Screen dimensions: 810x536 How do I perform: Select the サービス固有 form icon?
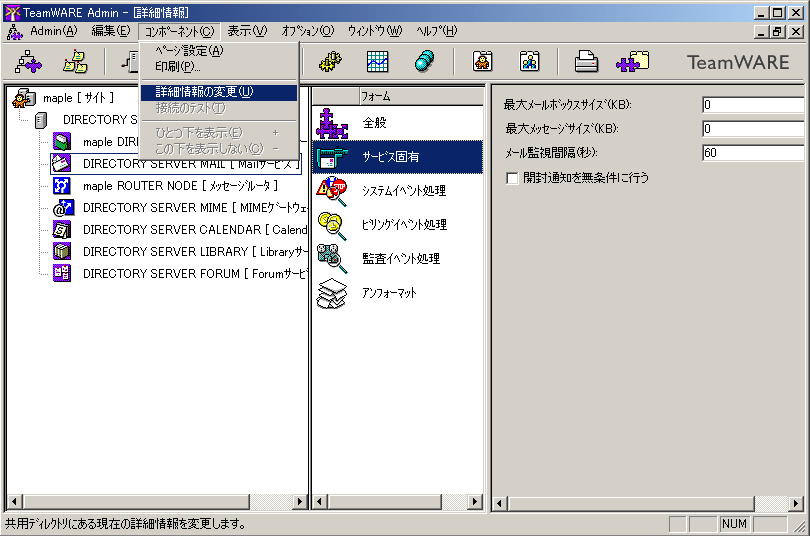tap(332, 157)
